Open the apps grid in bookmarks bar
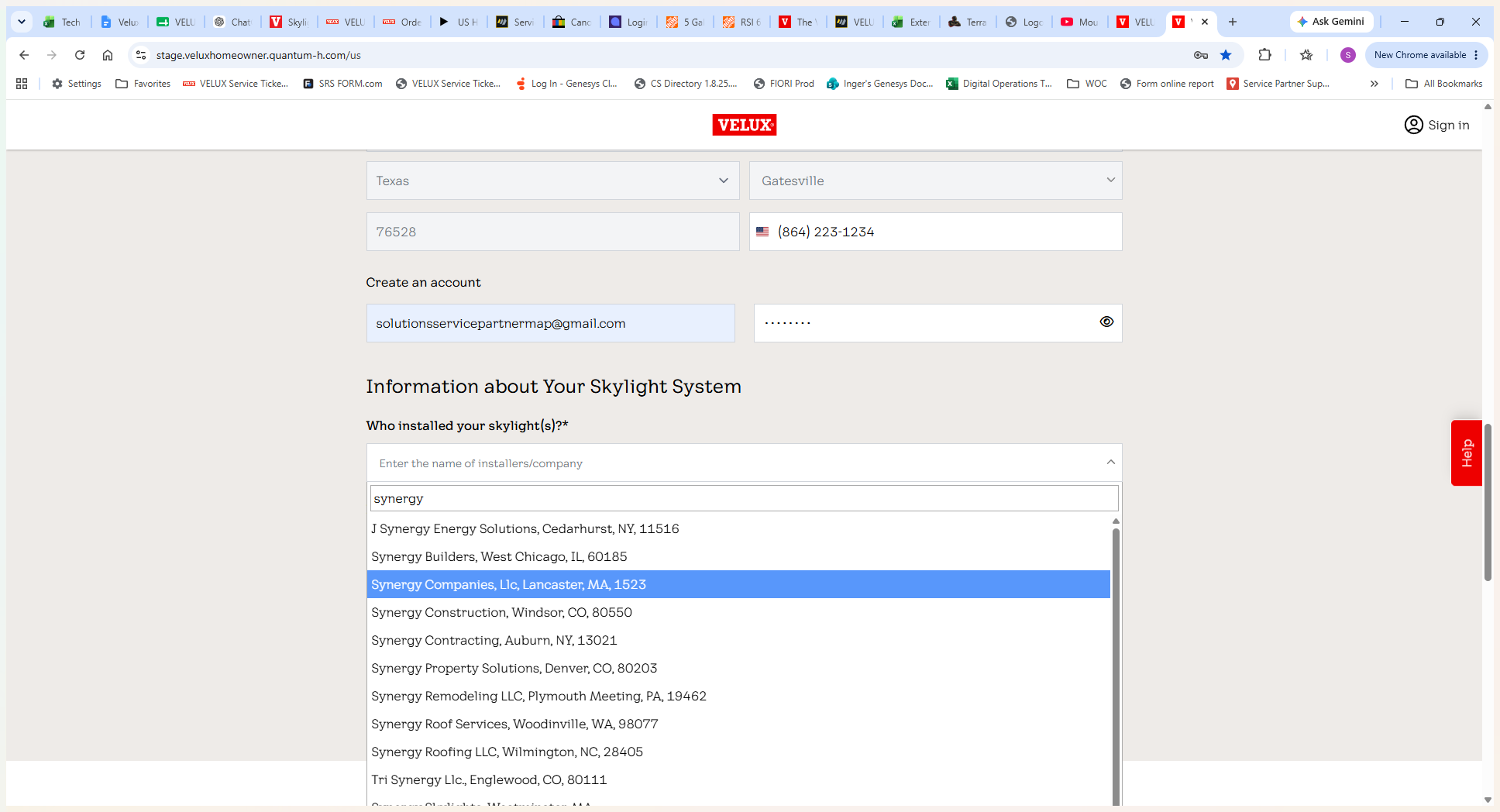This screenshot has width=1500, height=812. coord(22,84)
